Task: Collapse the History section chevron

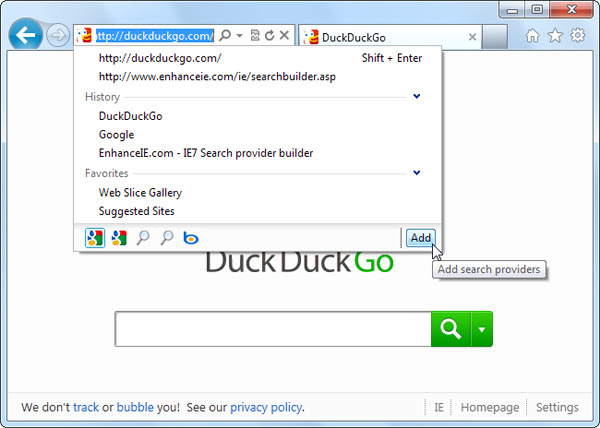Action: 417,96
